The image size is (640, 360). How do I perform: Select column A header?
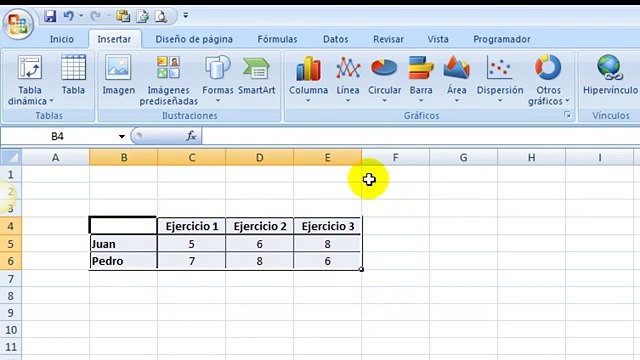click(56, 158)
